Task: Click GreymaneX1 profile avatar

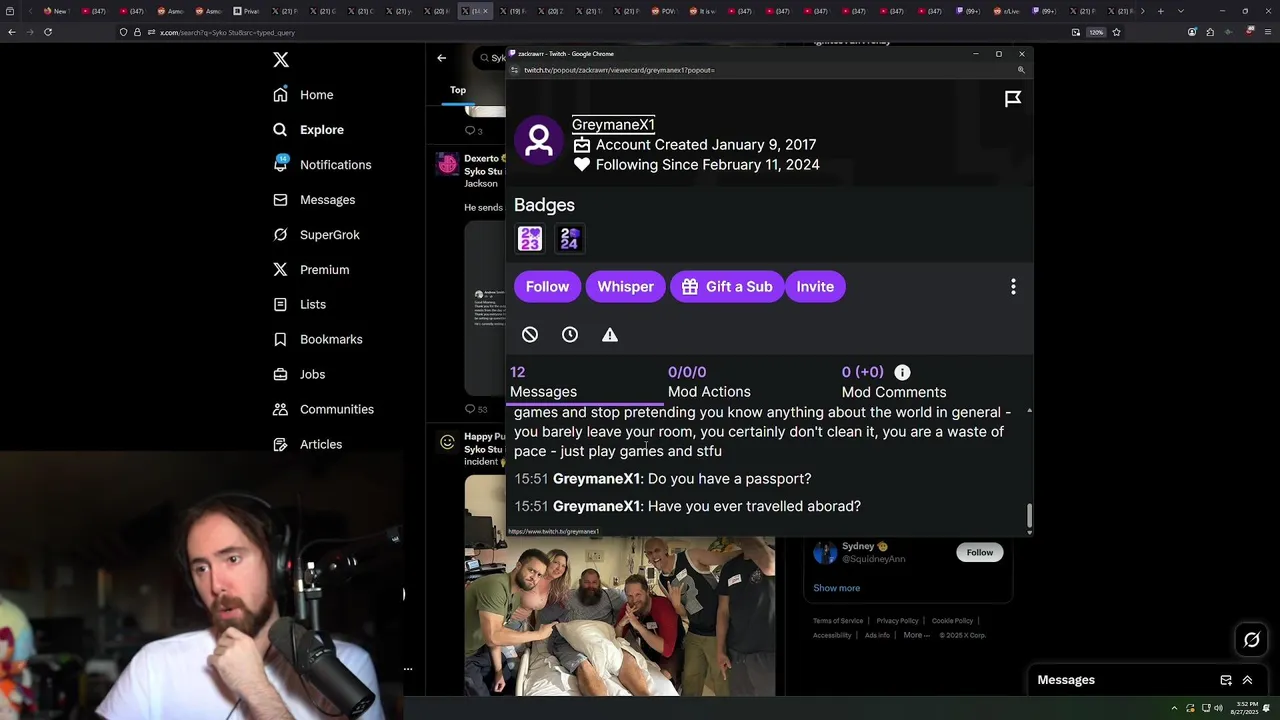Action: coord(539,140)
